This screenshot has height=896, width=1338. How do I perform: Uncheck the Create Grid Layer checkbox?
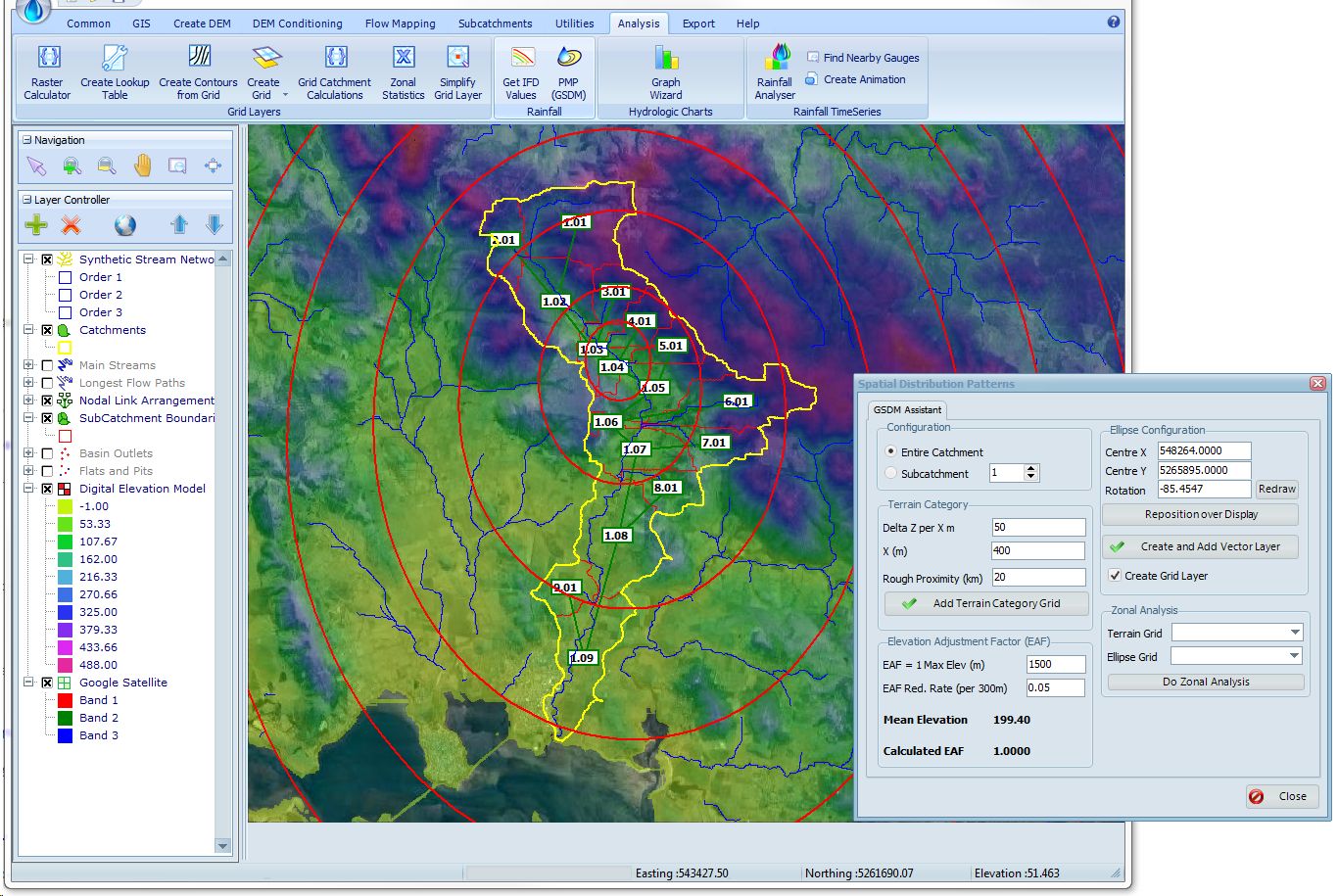click(1115, 576)
